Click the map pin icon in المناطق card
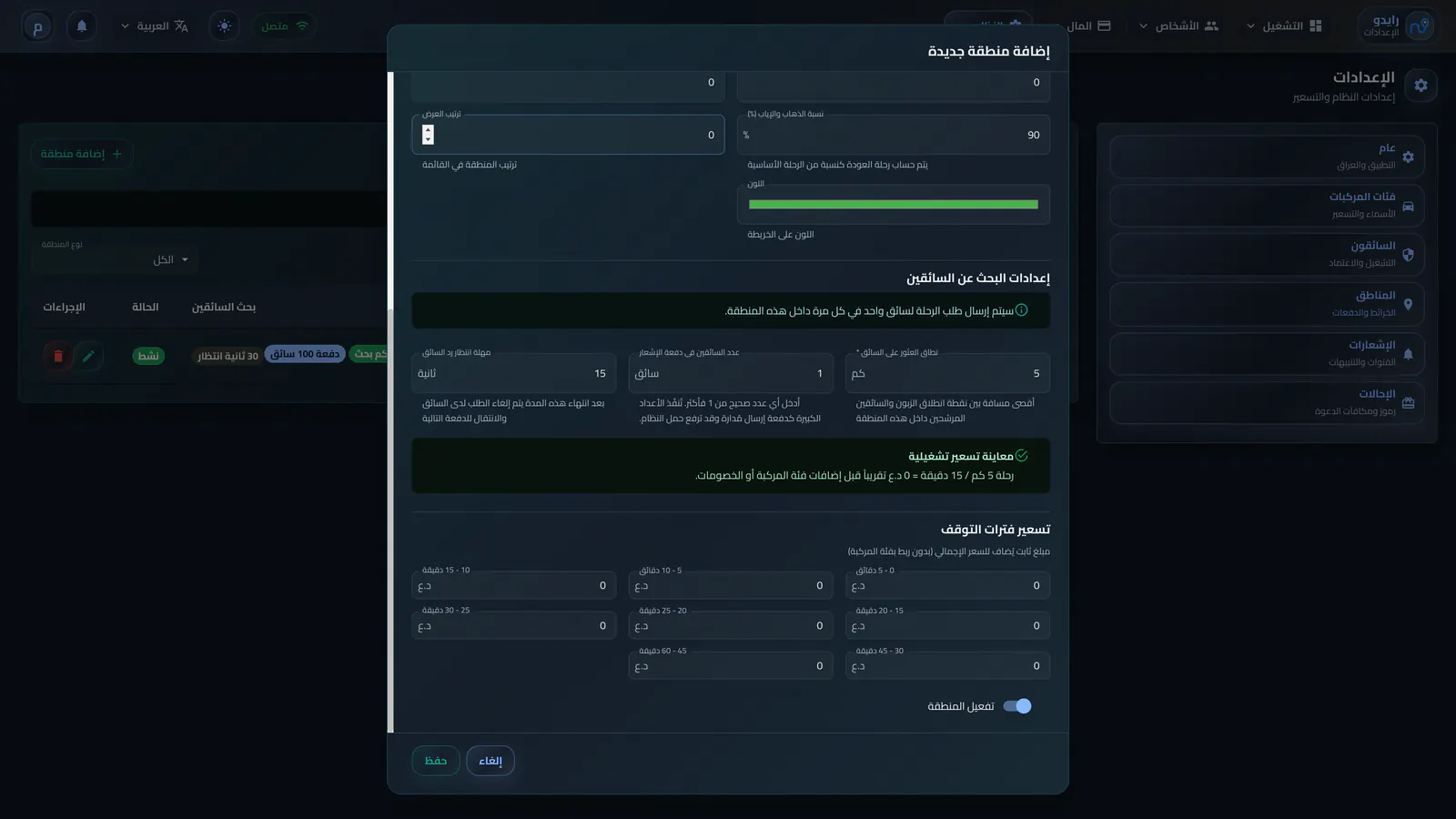Viewport: 1456px width, 819px height. pyautogui.click(x=1408, y=305)
